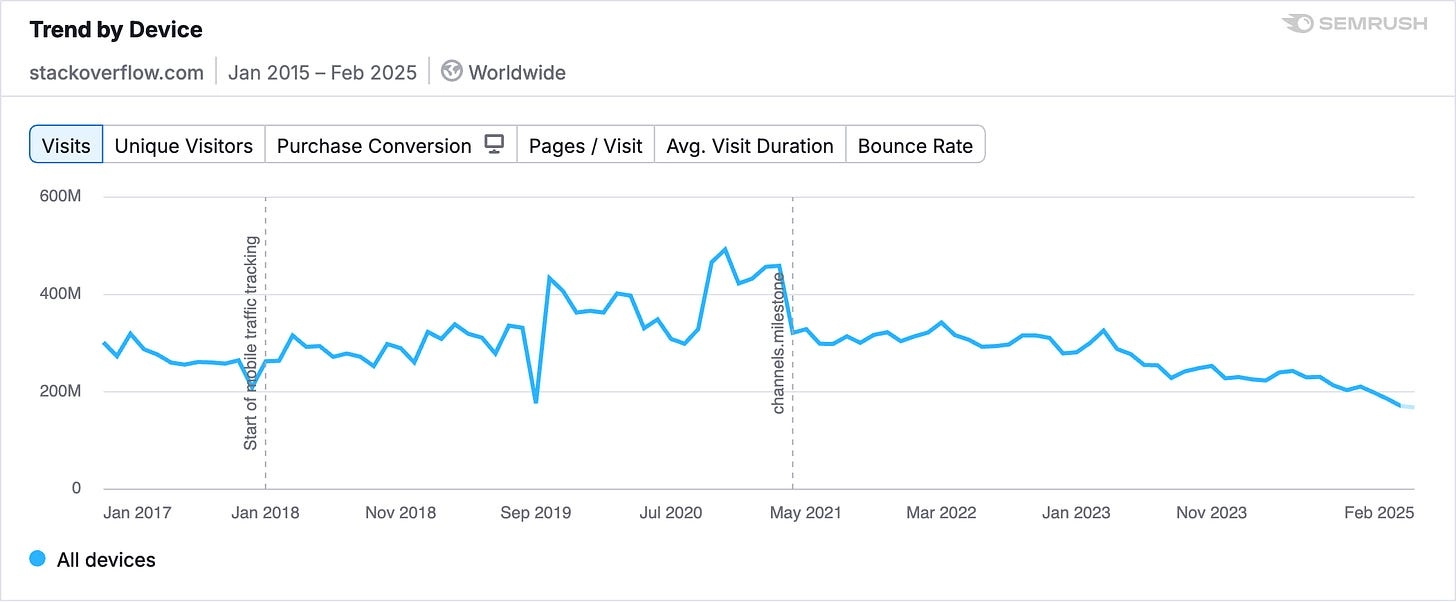Screen dimensions: 1456x602
Task: Click the Jan 2017 x-axis label
Action: pos(137,513)
